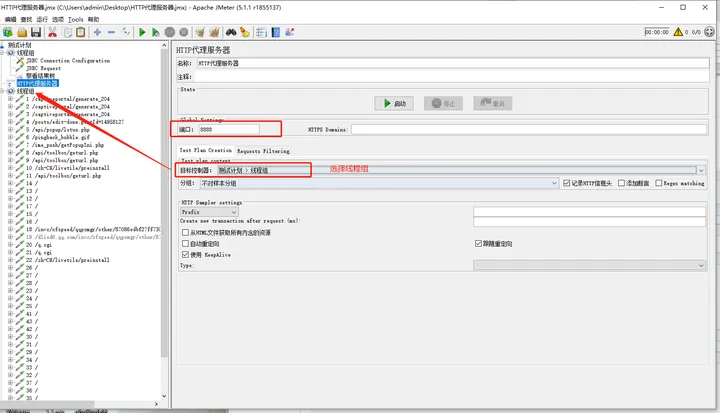
Task: Select 察看结果树 tree node
Action: pyautogui.click(x=40, y=76)
